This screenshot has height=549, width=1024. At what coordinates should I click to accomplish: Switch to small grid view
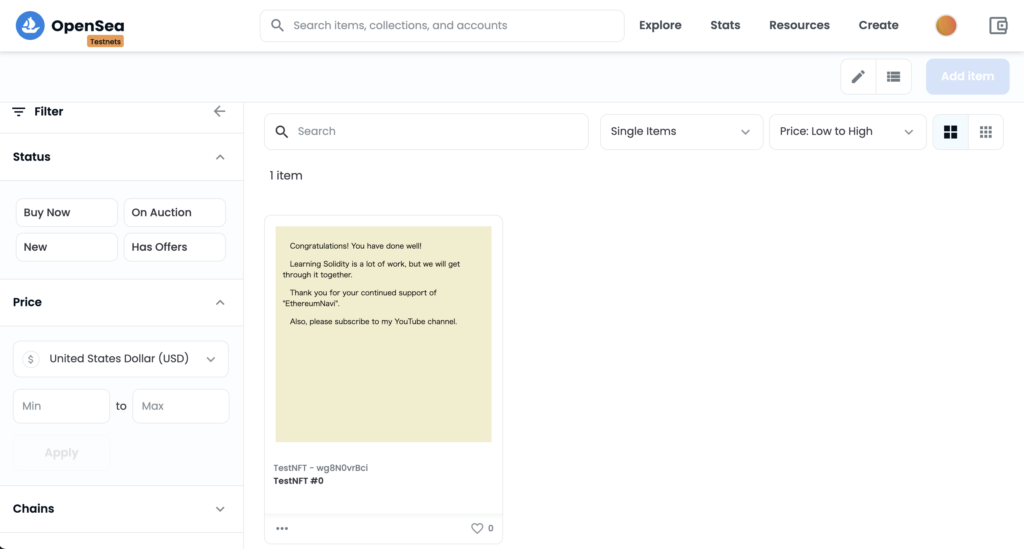click(x=985, y=132)
